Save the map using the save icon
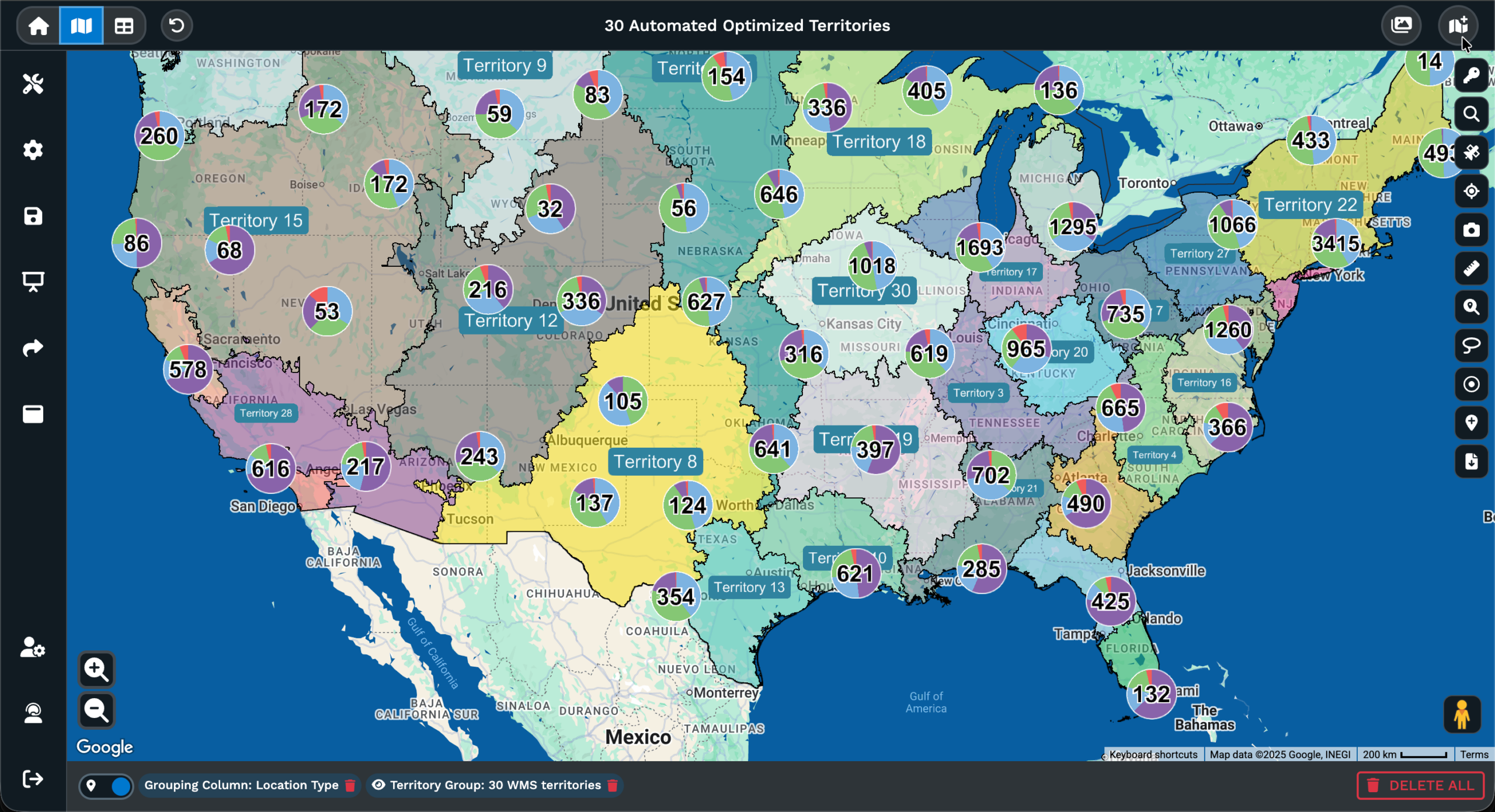The width and height of the screenshot is (1495, 812). tap(33, 216)
